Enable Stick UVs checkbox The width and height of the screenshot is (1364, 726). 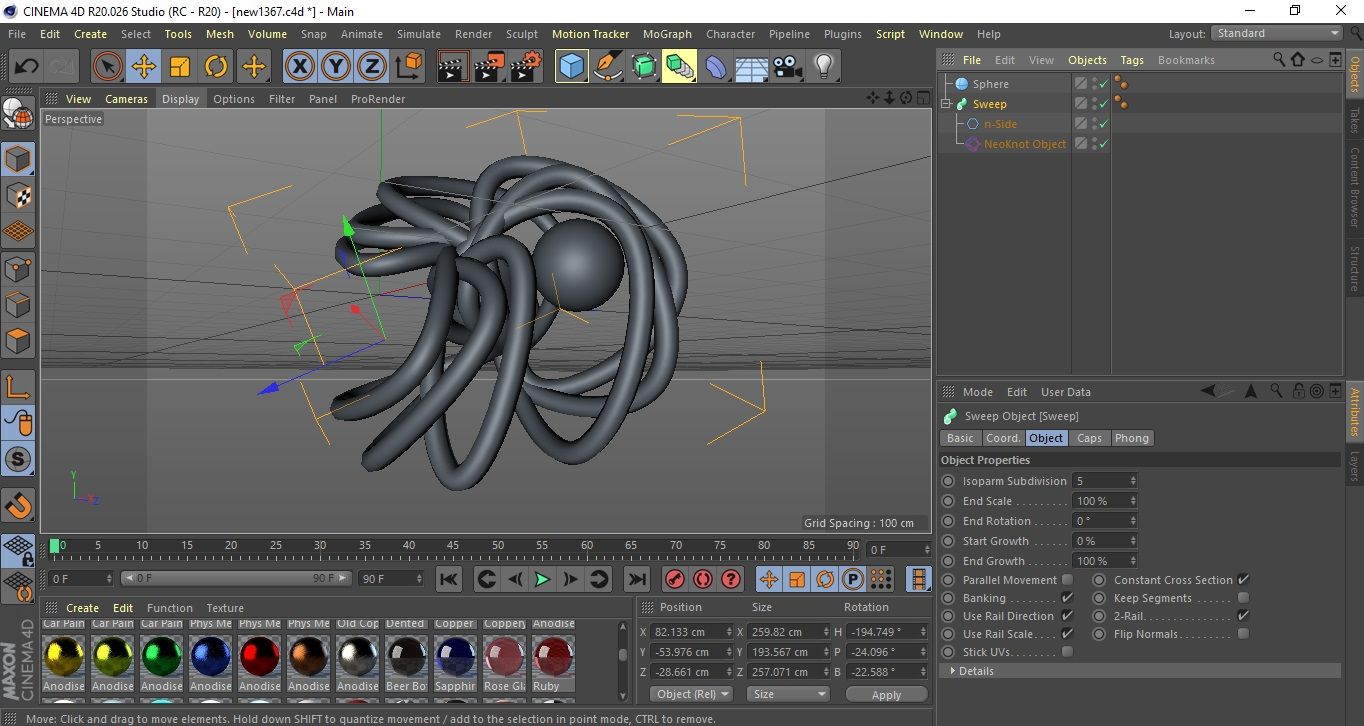(1067, 652)
